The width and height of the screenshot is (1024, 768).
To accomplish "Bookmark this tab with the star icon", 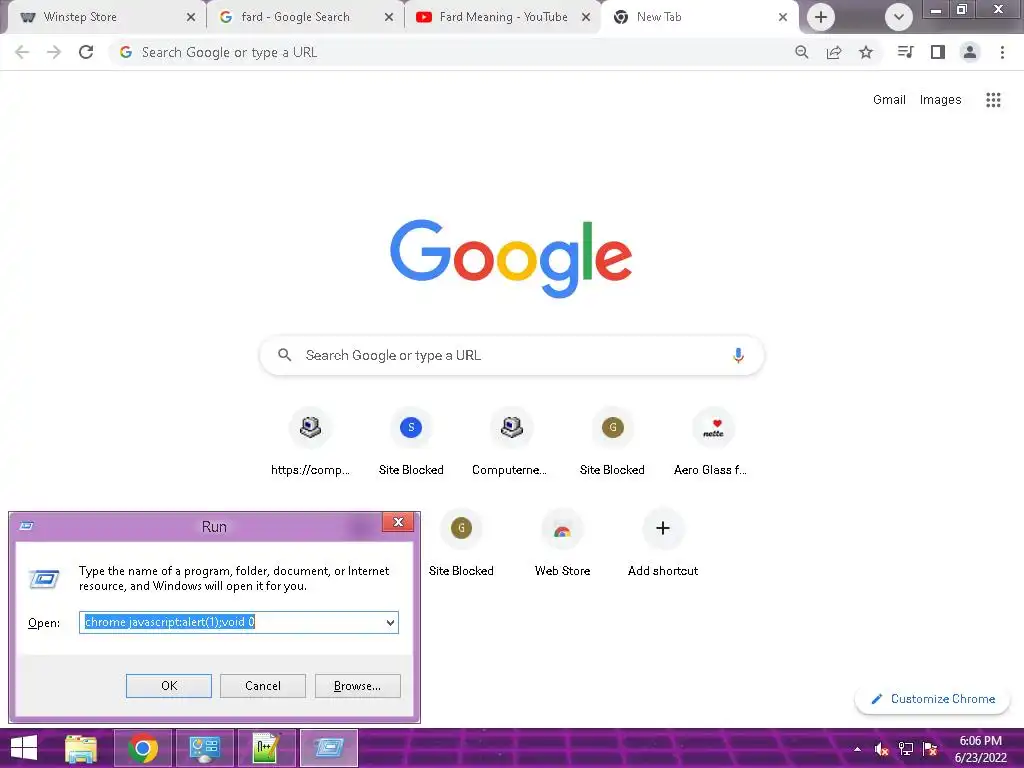I will pyautogui.click(x=865, y=52).
